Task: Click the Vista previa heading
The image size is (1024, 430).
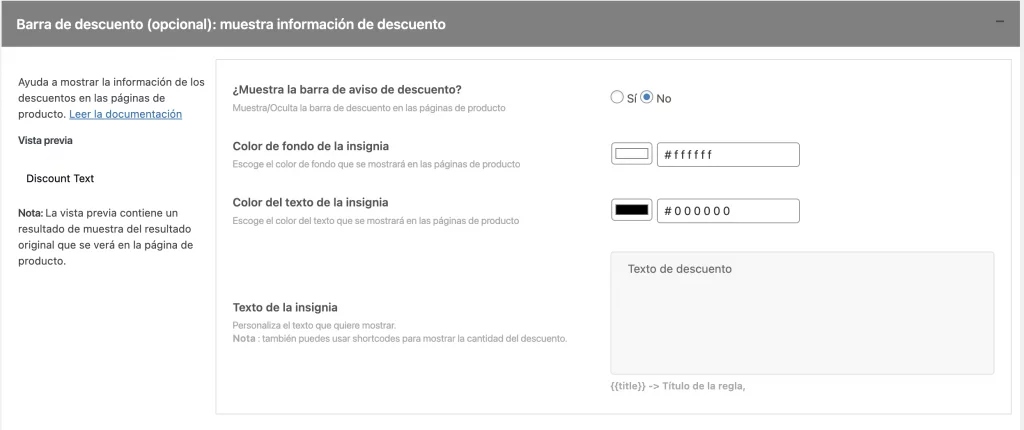Action: coord(44,141)
